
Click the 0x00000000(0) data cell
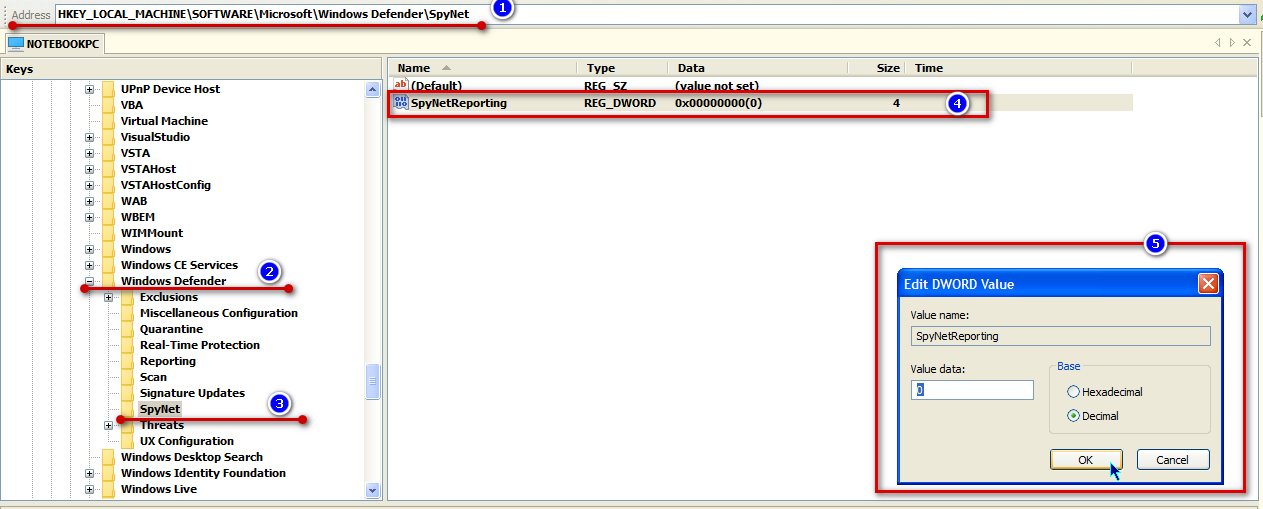[x=719, y=103]
